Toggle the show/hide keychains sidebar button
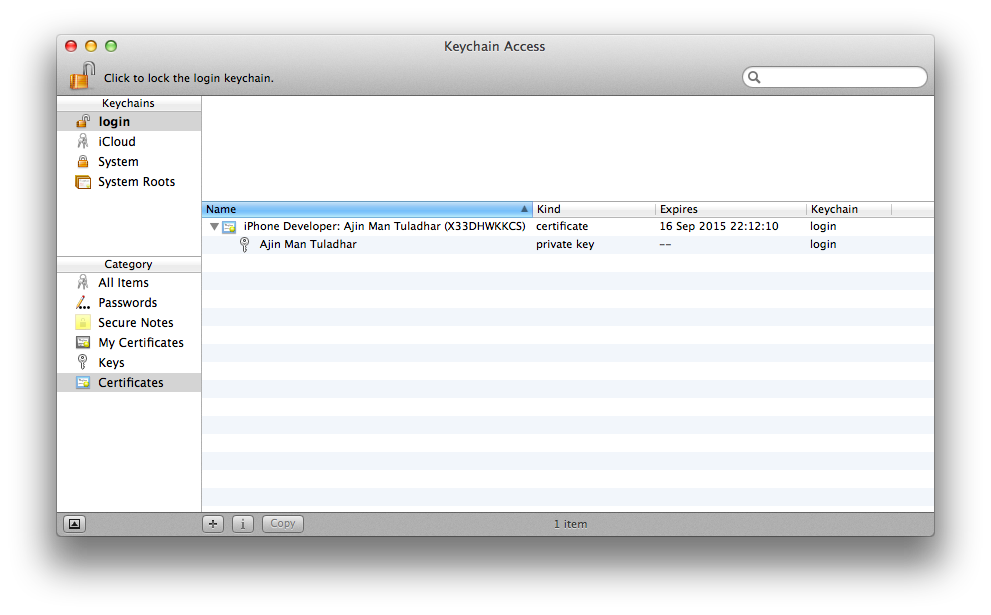The image size is (991, 615). coord(75,524)
